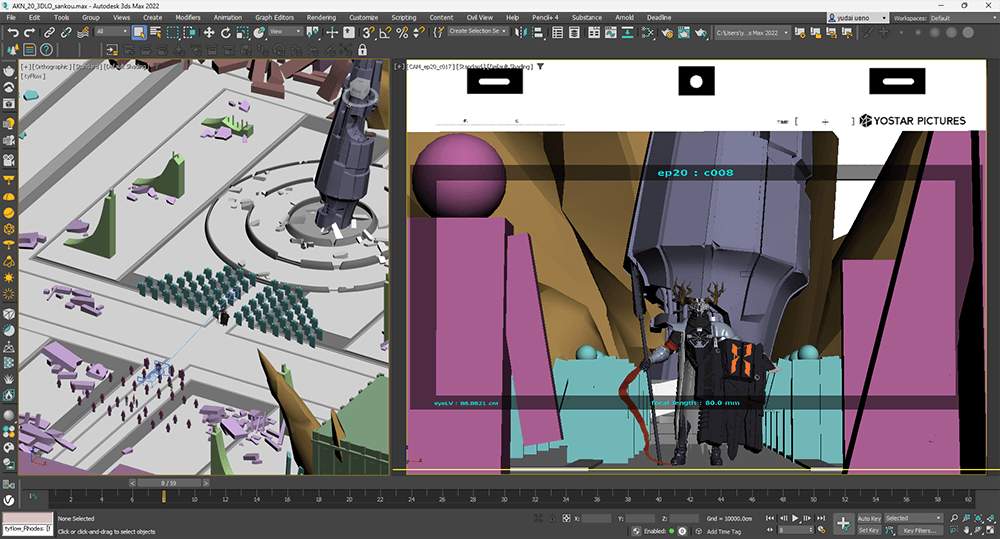Image resolution: width=1000 pixels, height=539 pixels.
Task: Open the Pencil+ 4 menu
Action: pos(545,18)
